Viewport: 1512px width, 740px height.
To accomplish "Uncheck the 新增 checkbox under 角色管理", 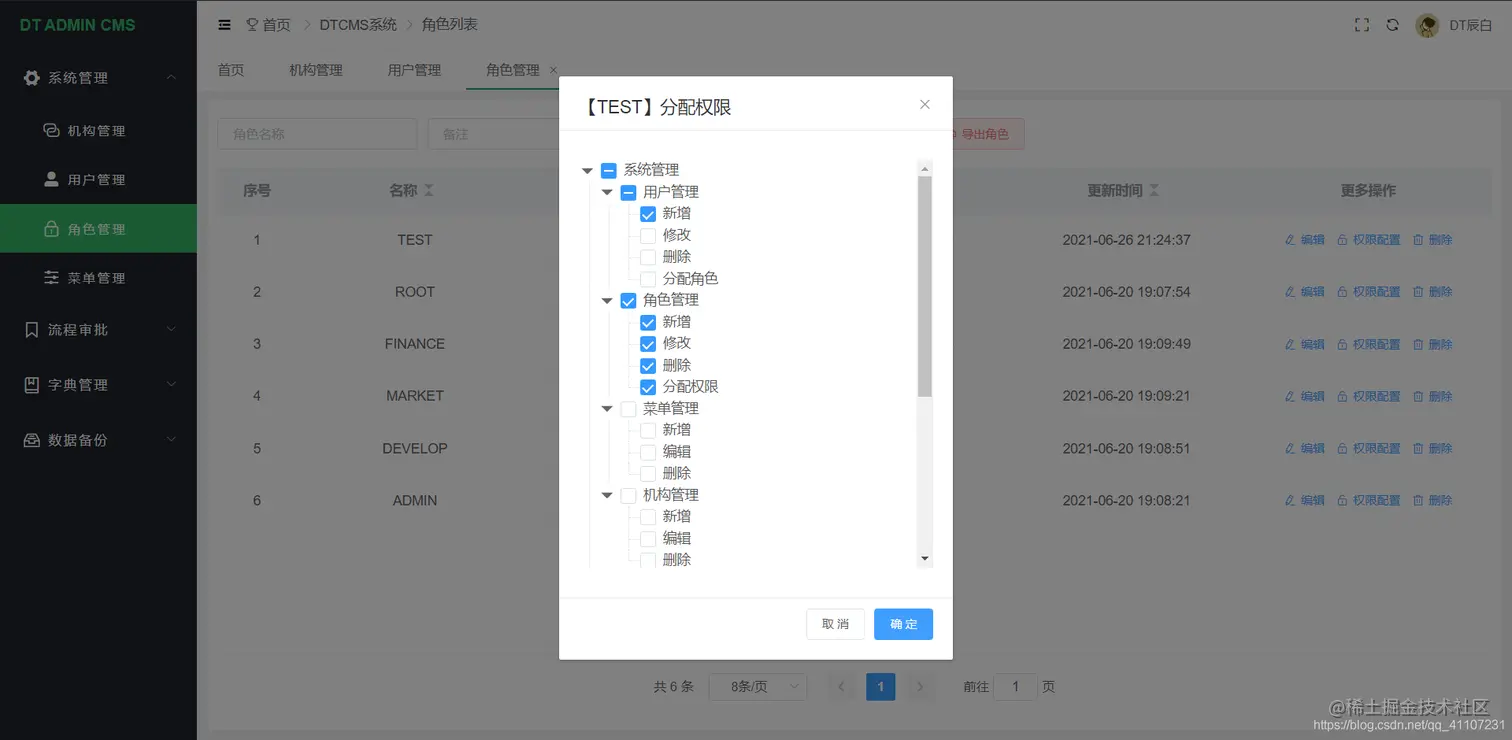I will pos(647,321).
